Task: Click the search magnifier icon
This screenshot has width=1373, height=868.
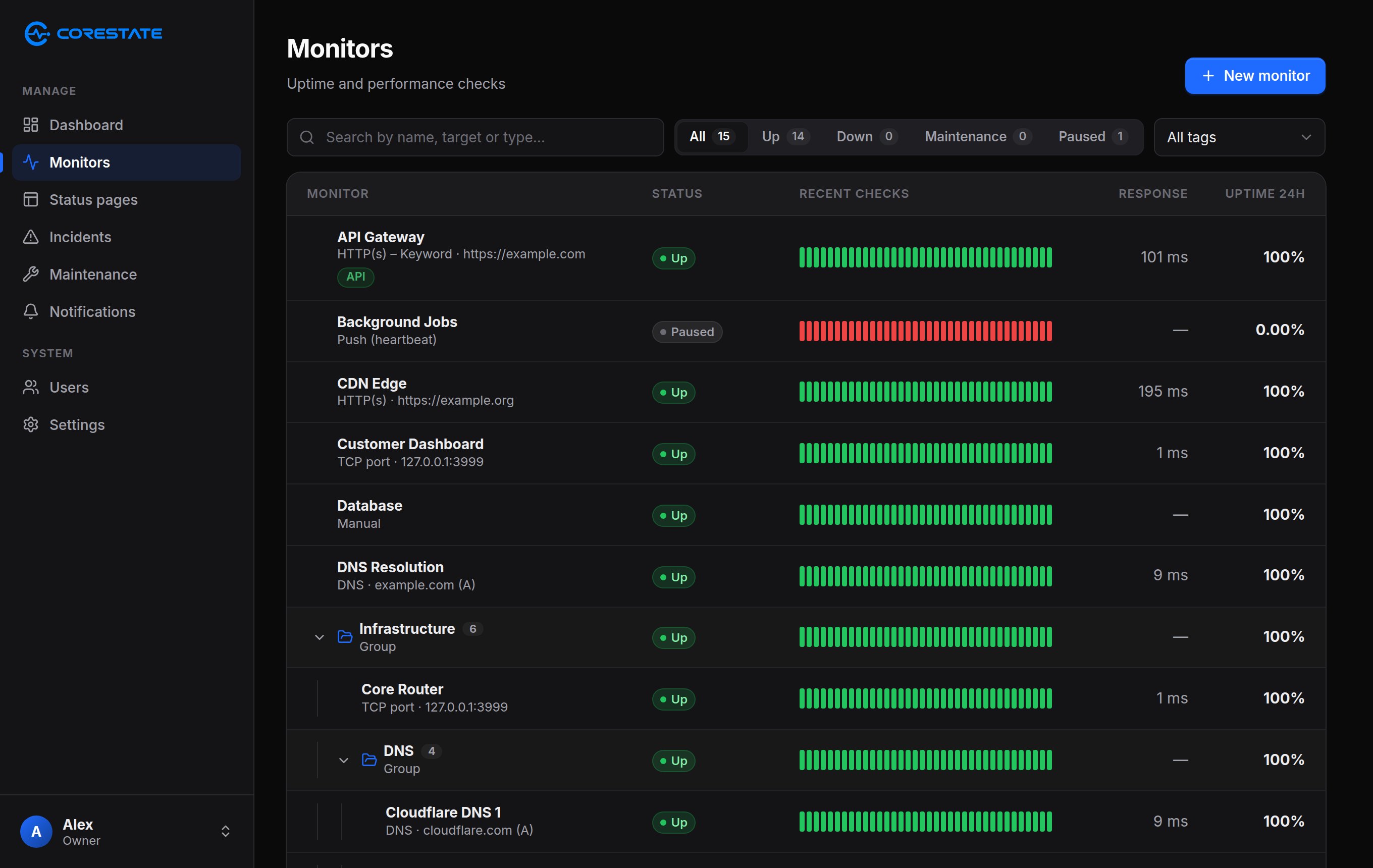Action: point(307,137)
